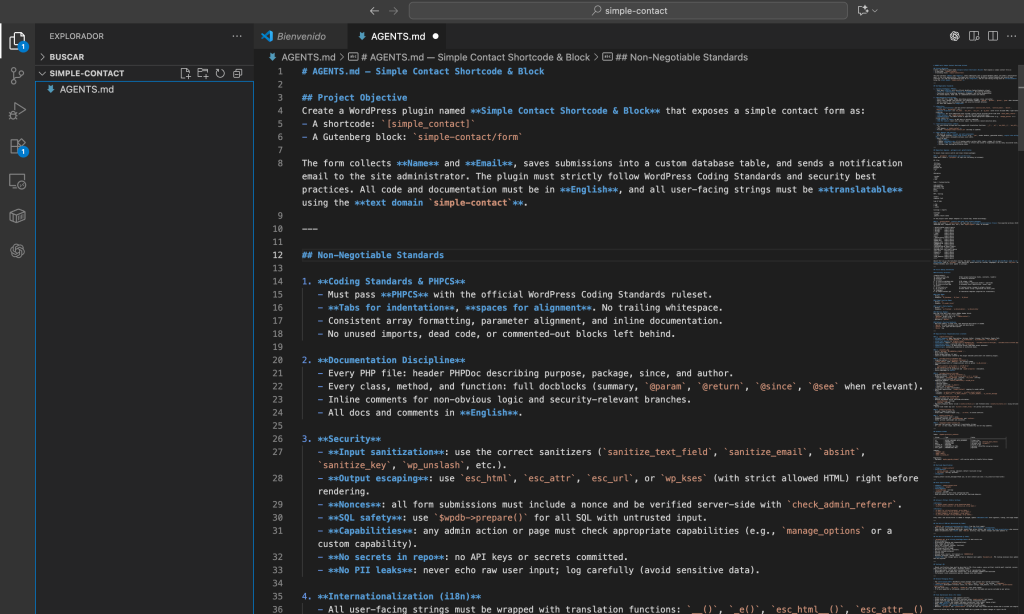Expand the BUSCAR section
The height and width of the screenshot is (614, 1024).
144,57
